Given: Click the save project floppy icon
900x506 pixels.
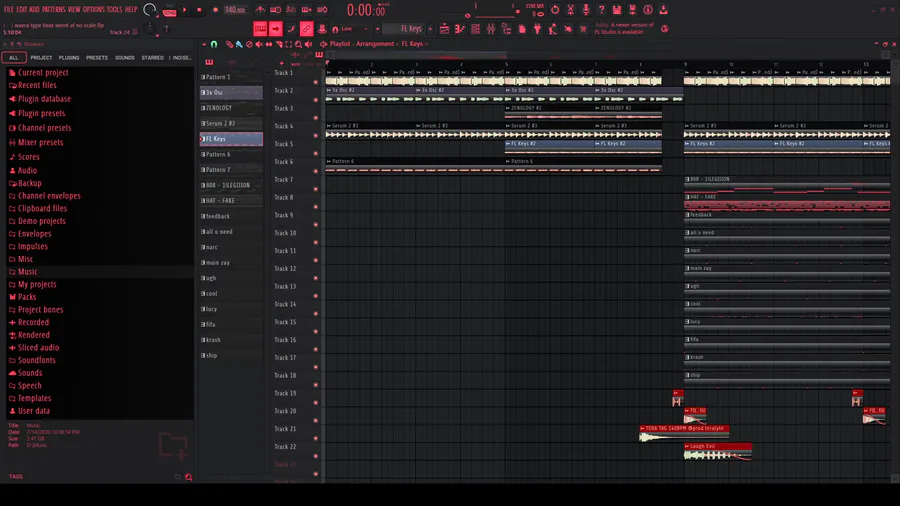Looking at the screenshot, I should pyautogui.click(x=616, y=10).
